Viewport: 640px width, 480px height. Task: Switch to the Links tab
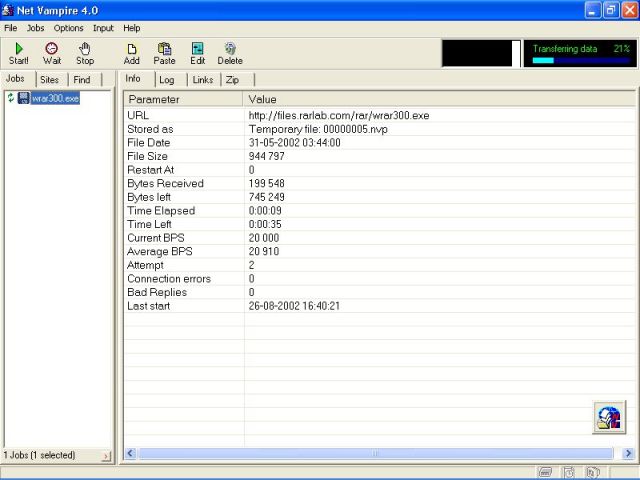pyautogui.click(x=203, y=80)
